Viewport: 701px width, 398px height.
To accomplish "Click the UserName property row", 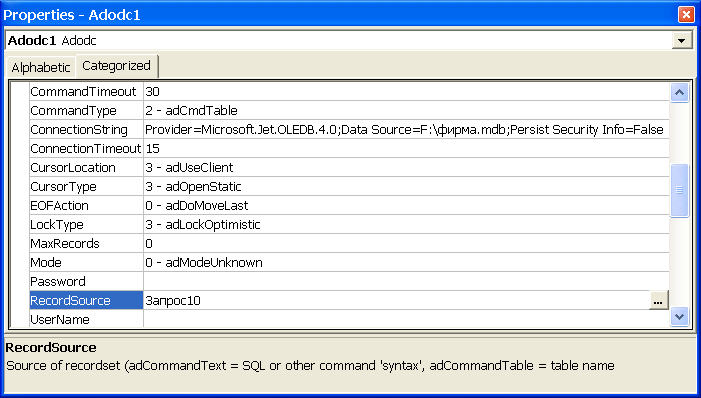I will click(x=349, y=319).
